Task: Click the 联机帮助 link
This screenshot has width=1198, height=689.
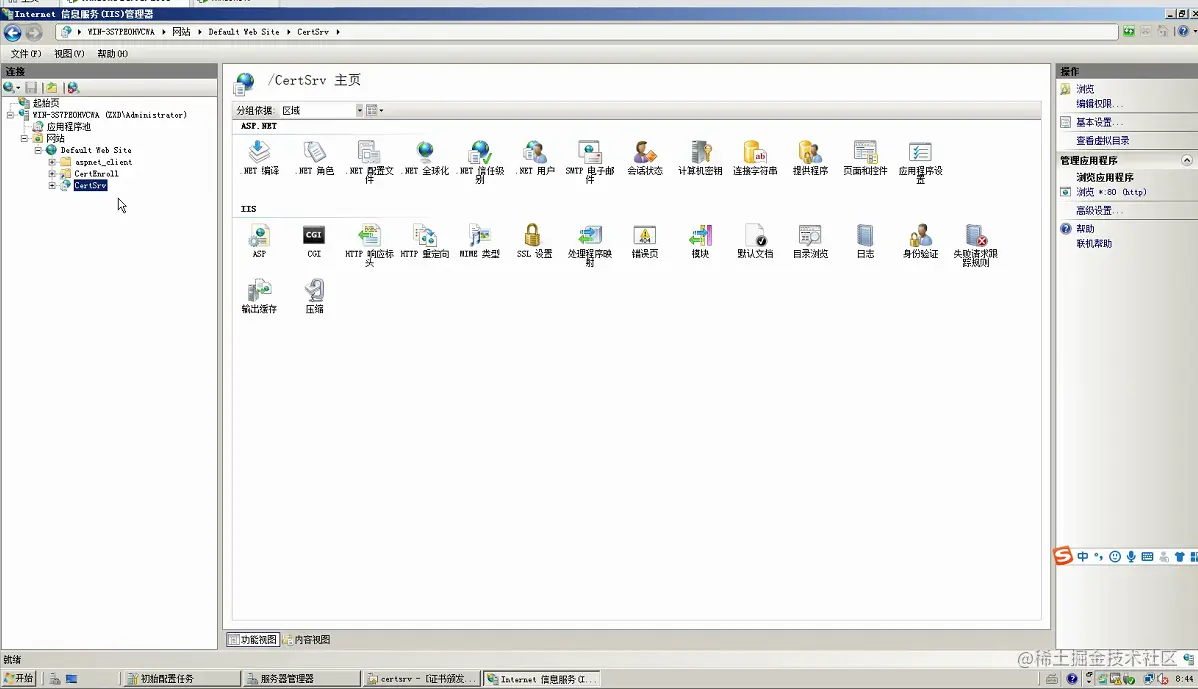Action: coord(1094,244)
